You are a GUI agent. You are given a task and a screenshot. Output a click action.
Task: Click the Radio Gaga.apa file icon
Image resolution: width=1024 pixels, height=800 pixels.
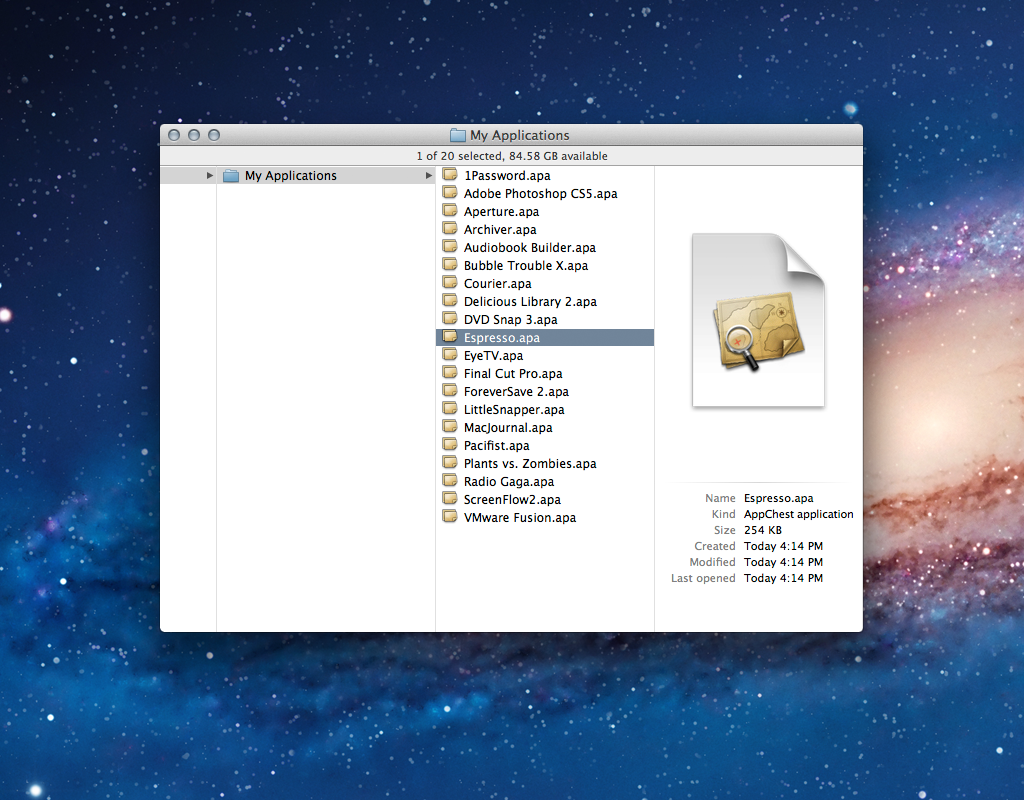point(450,480)
